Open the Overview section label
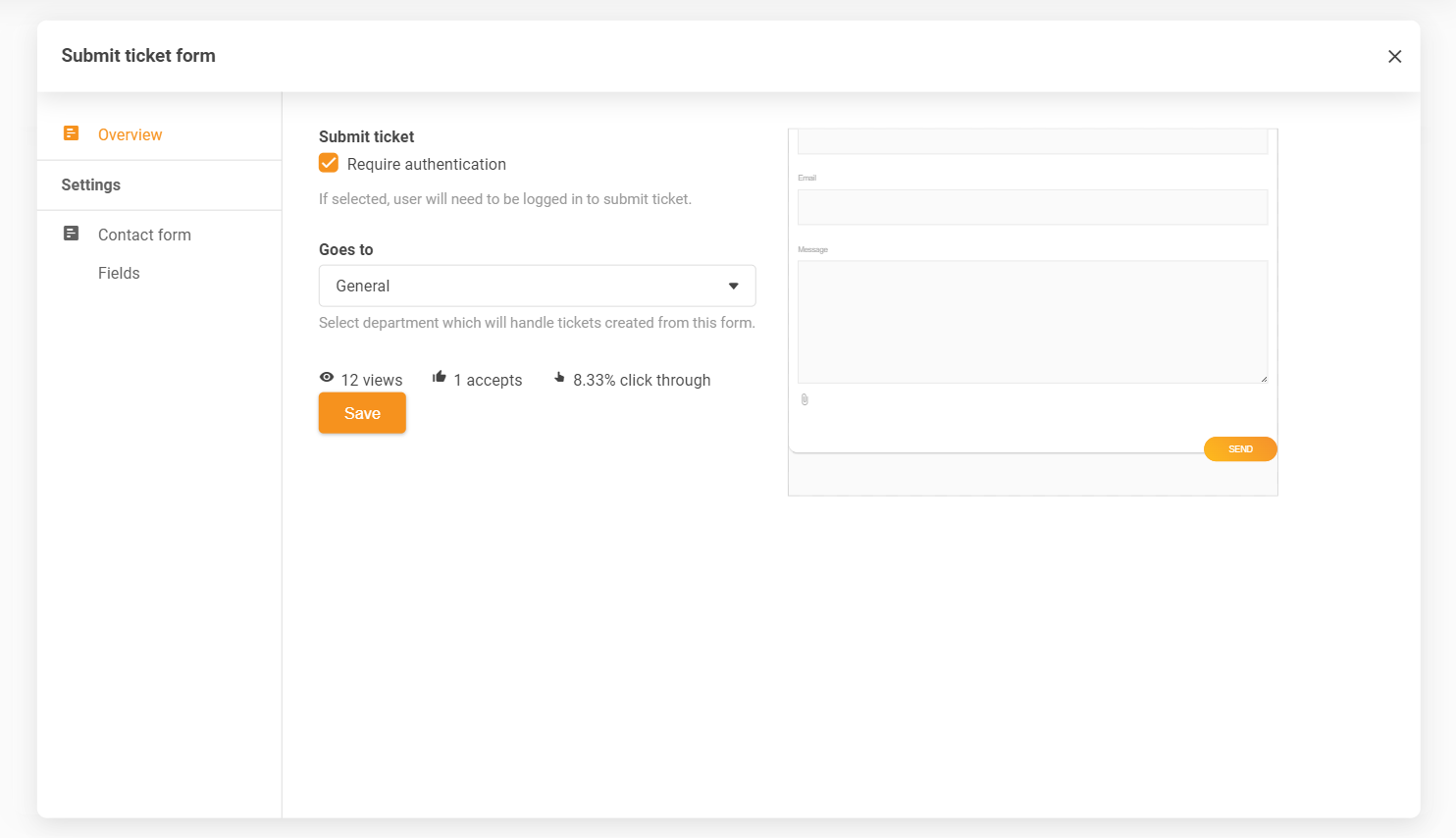This screenshot has width=1456, height=838. pos(130,135)
